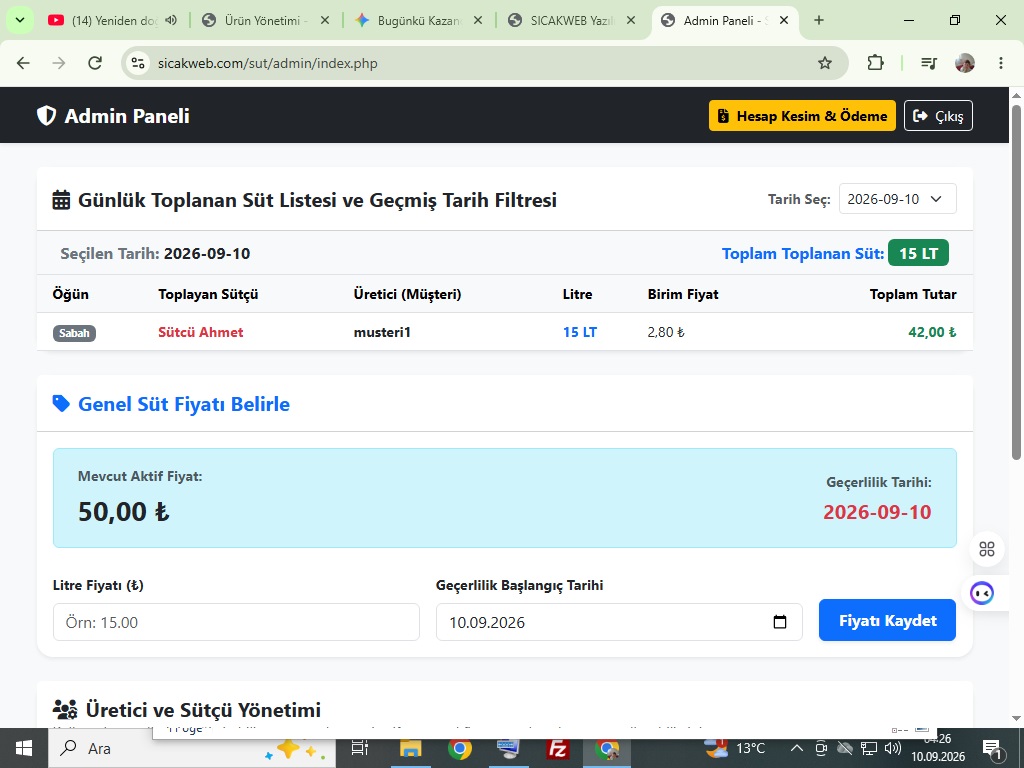1024x768 pixels.
Task: Save the price with Fiyatı Kaydet
Action: (x=887, y=620)
